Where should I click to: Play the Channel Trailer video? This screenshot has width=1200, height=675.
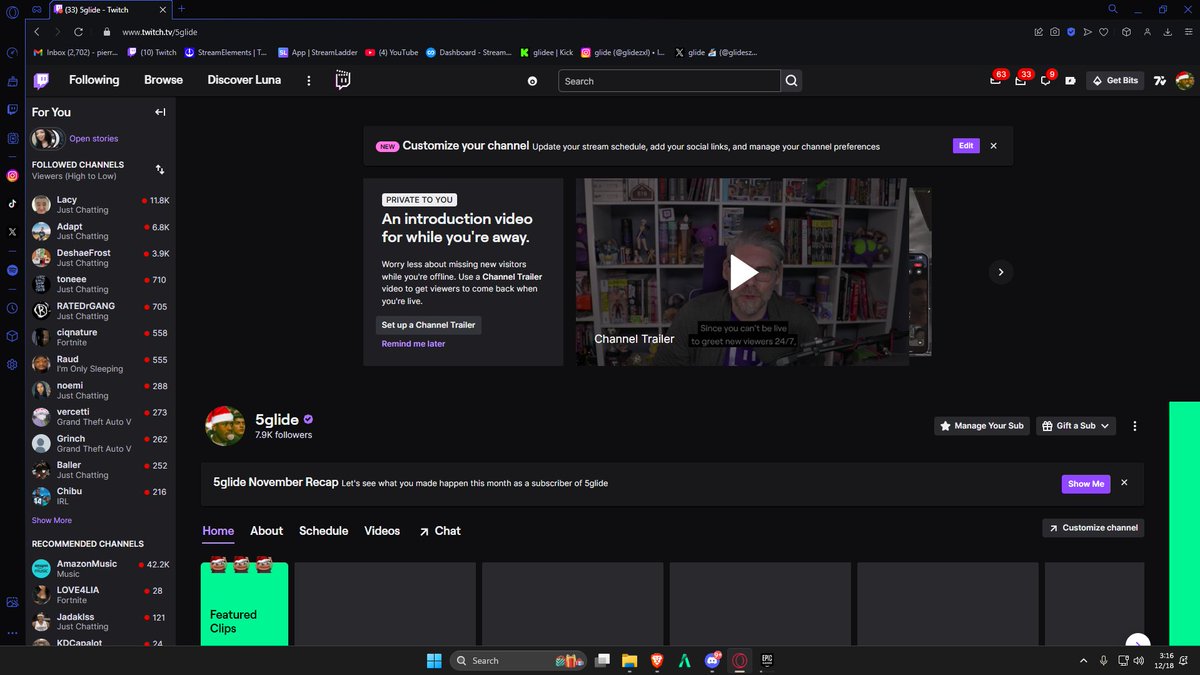pos(743,272)
